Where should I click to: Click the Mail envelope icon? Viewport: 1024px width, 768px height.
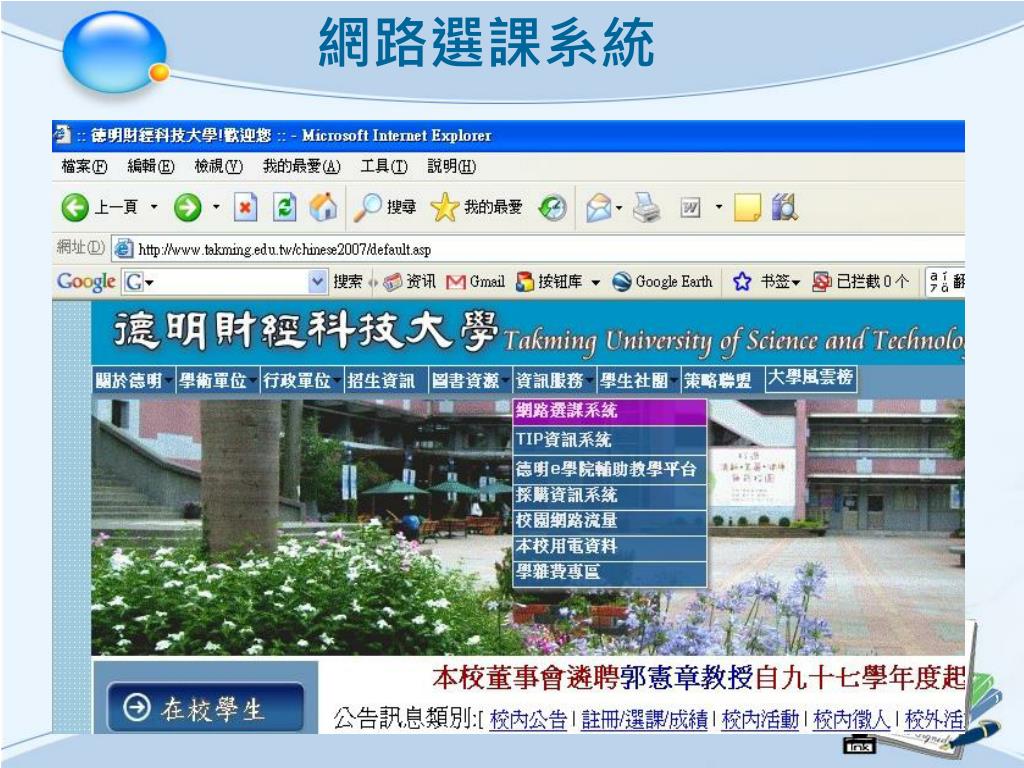599,208
